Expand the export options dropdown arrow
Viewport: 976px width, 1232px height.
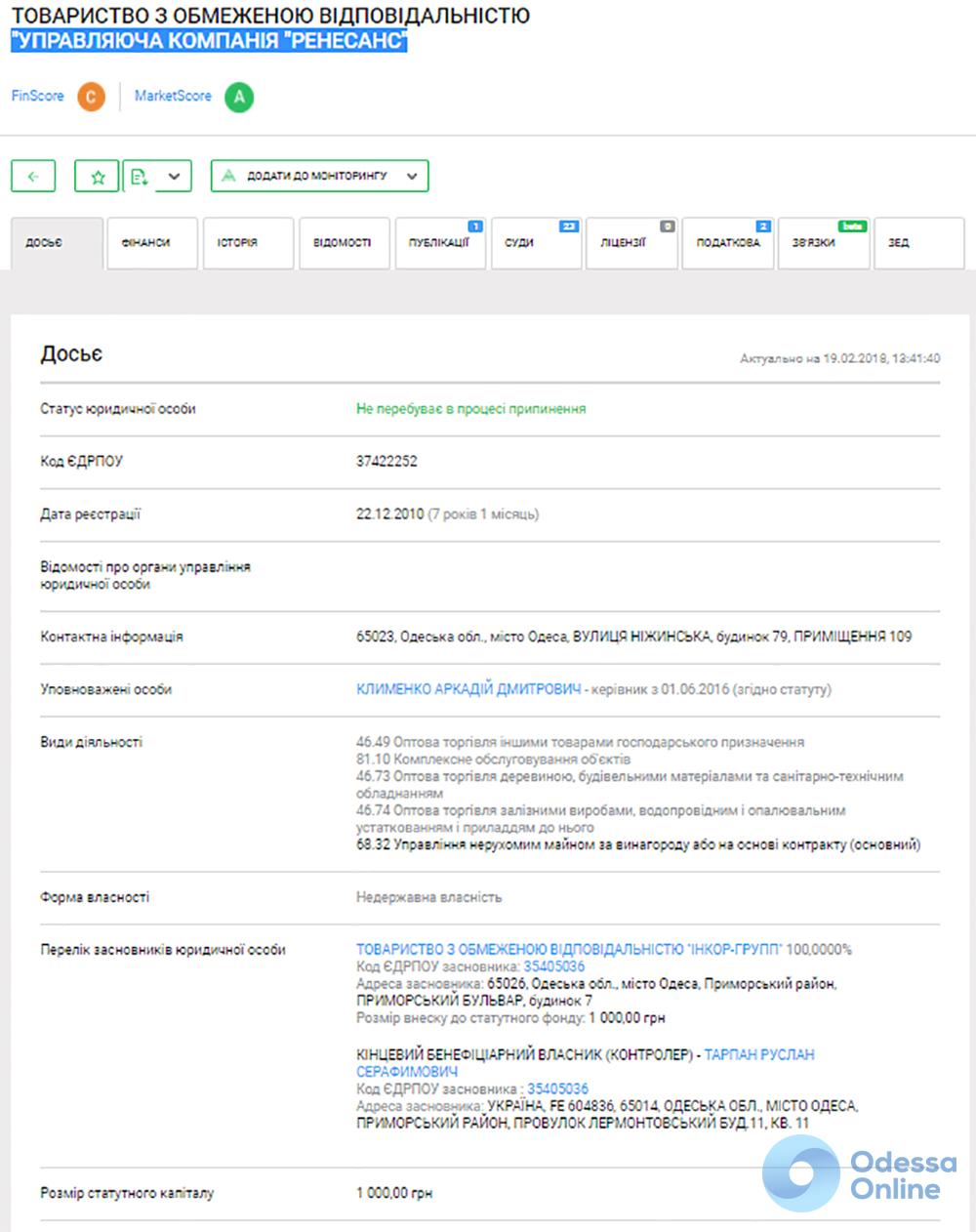pos(174,177)
